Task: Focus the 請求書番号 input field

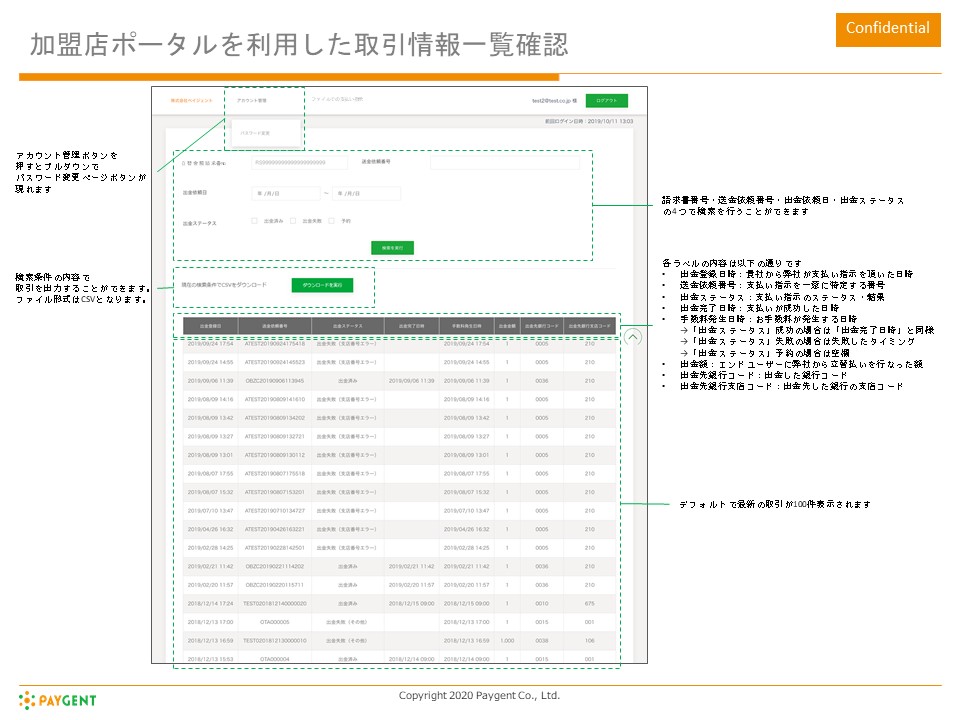Action: point(299,162)
